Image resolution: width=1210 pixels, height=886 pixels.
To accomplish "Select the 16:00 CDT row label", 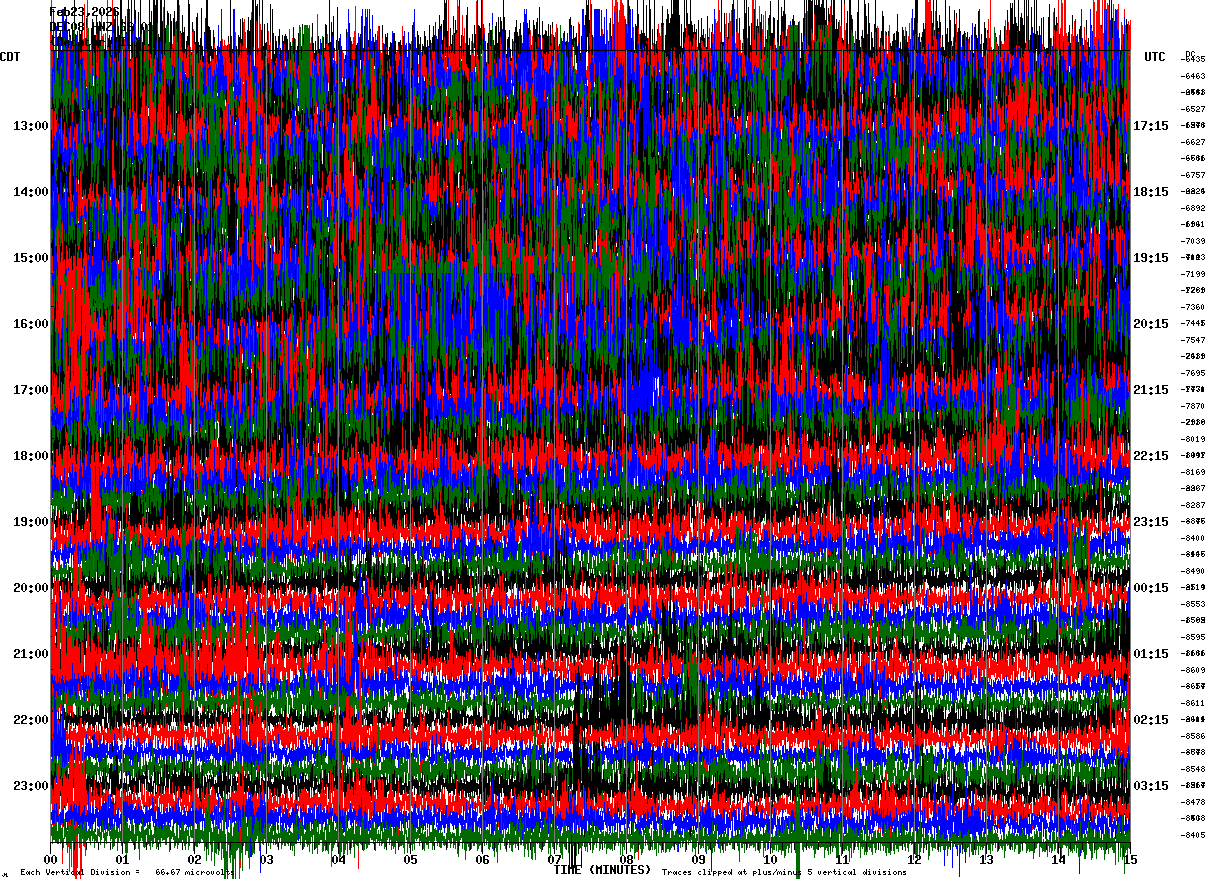I will tap(31, 324).
